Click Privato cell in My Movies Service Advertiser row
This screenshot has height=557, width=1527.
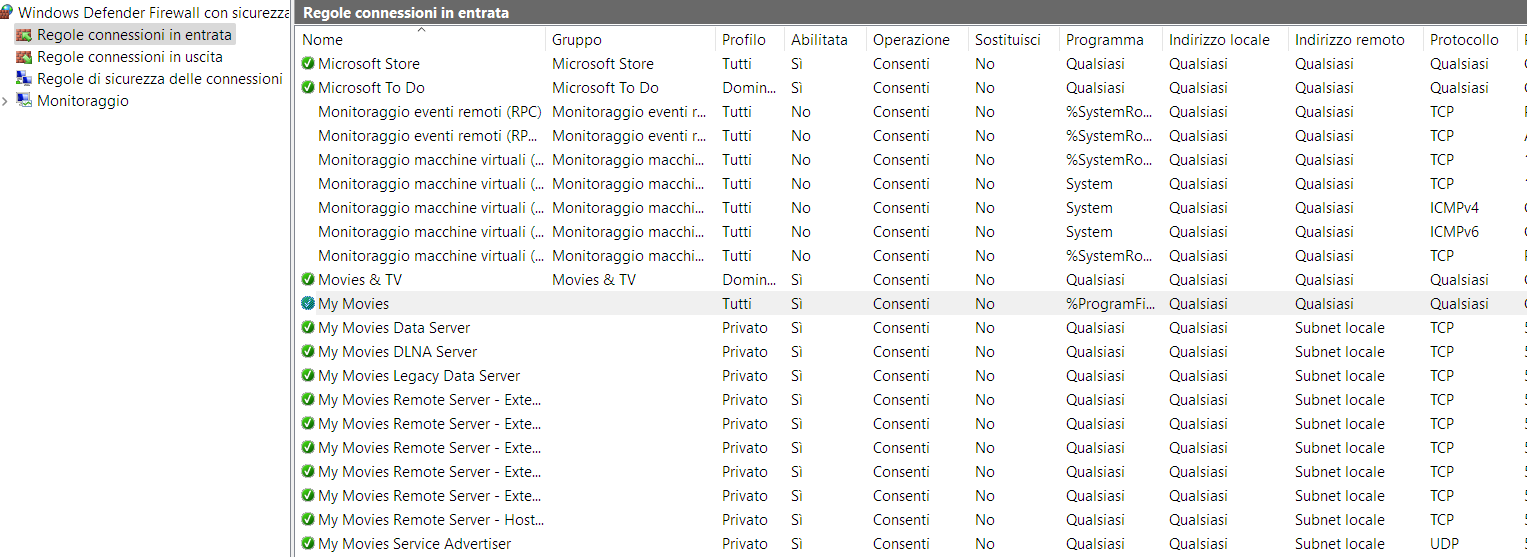(745, 544)
